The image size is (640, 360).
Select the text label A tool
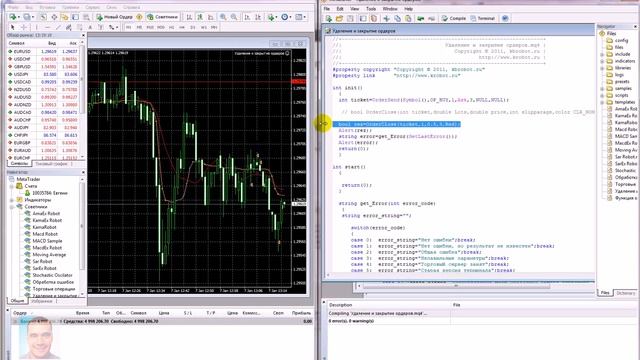point(90,27)
